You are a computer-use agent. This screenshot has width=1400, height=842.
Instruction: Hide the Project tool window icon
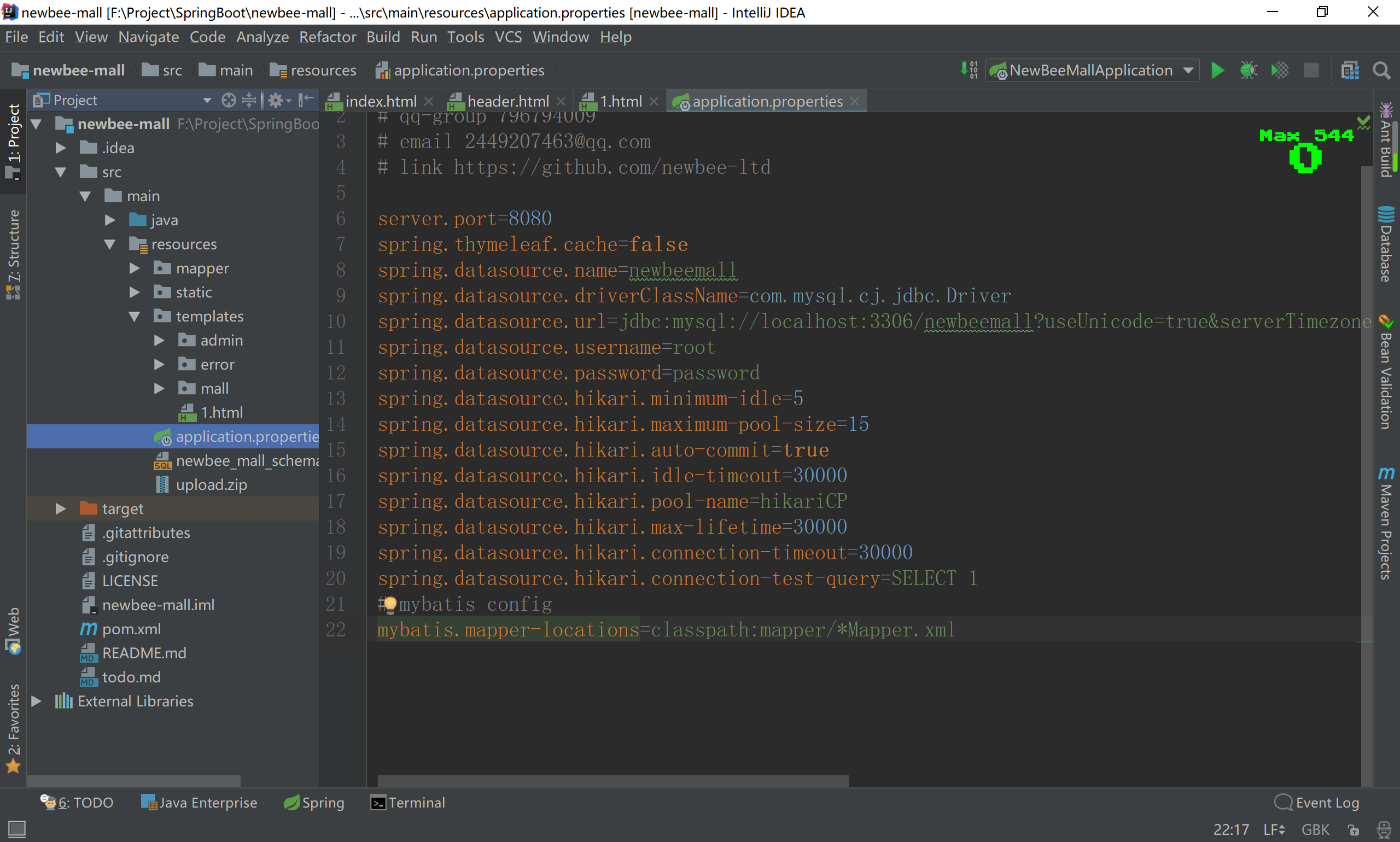(x=306, y=101)
